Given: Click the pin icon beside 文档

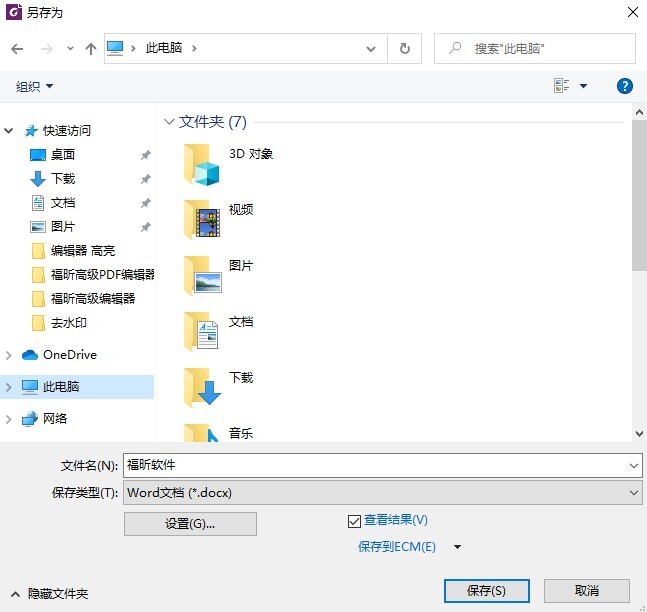Looking at the screenshot, I should coord(145,203).
